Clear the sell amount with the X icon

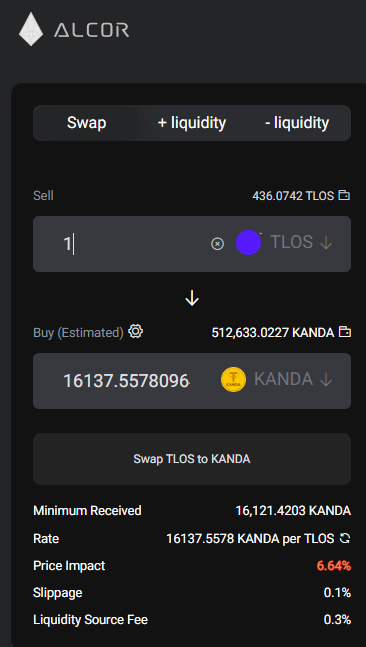tap(217, 244)
